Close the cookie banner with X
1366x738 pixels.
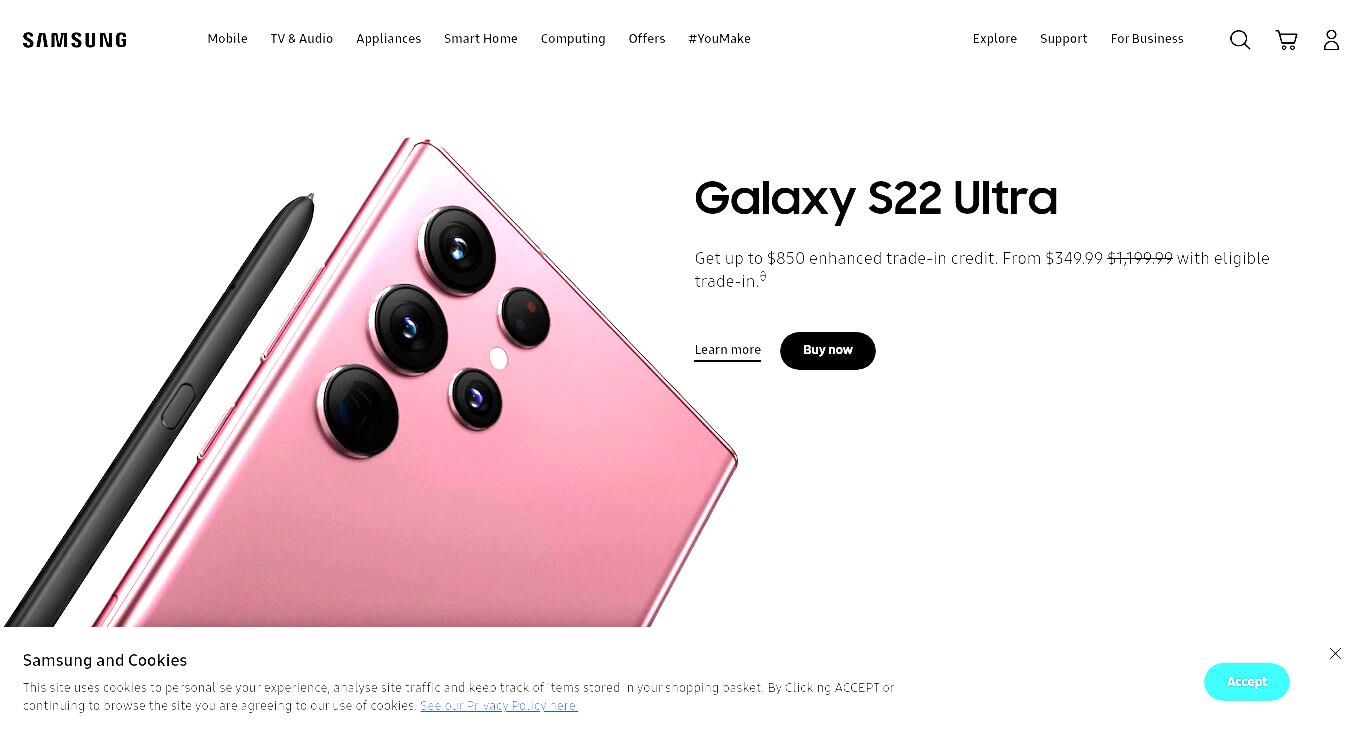click(1335, 653)
